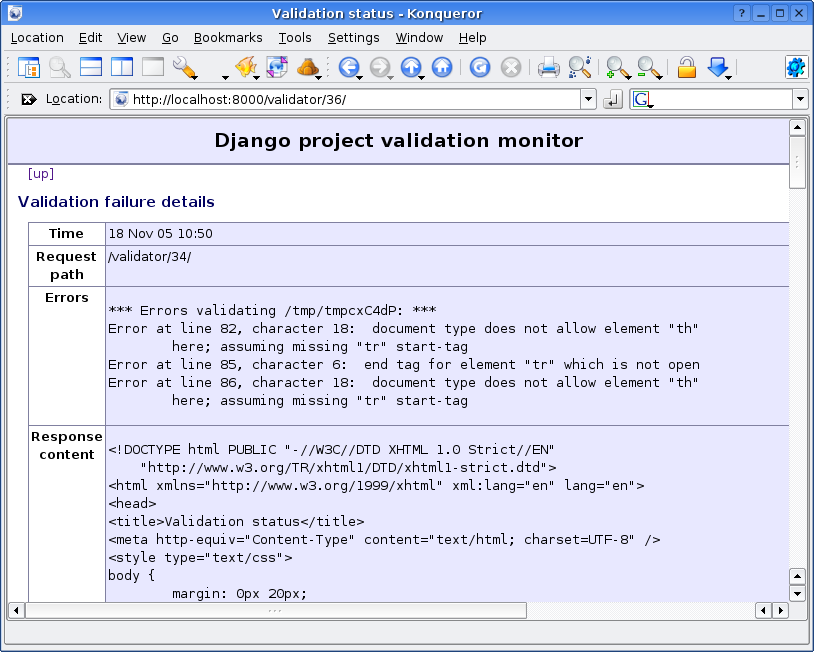The image size is (814, 652).
Task: Click the Google search provider icon
Action: pos(642,99)
